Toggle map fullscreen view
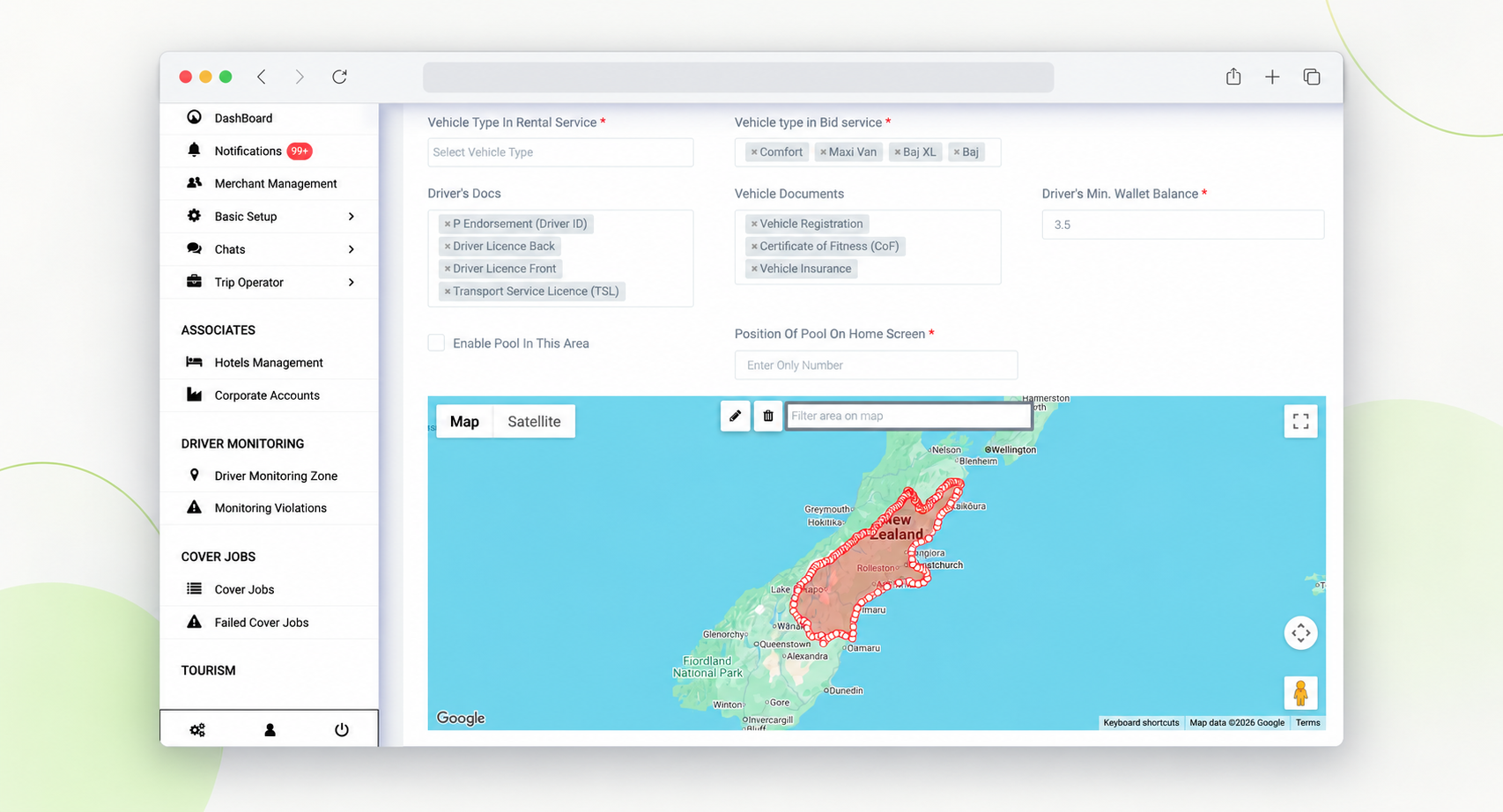This screenshot has width=1503, height=812. pyautogui.click(x=1300, y=421)
